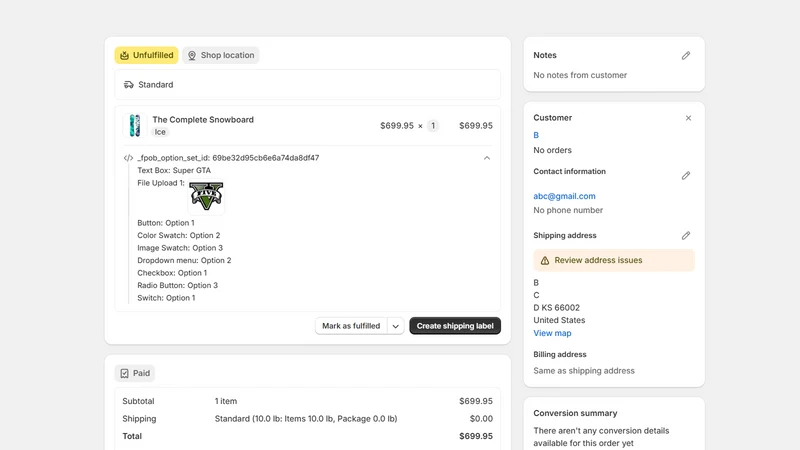Edit contact information pencil icon
The width and height of the screenshot is (800, 450).
point(686,176)
